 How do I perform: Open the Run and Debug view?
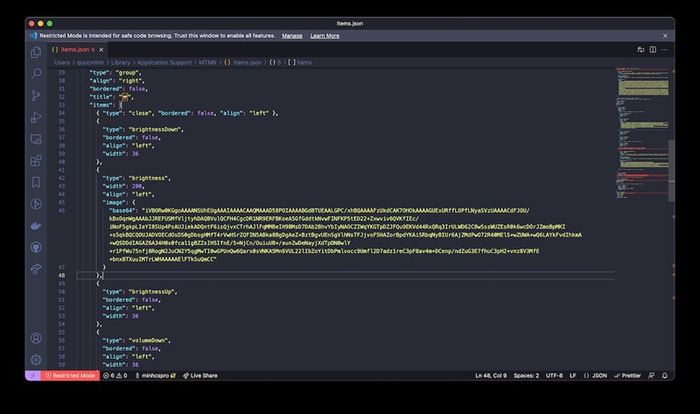click(36, 117)
